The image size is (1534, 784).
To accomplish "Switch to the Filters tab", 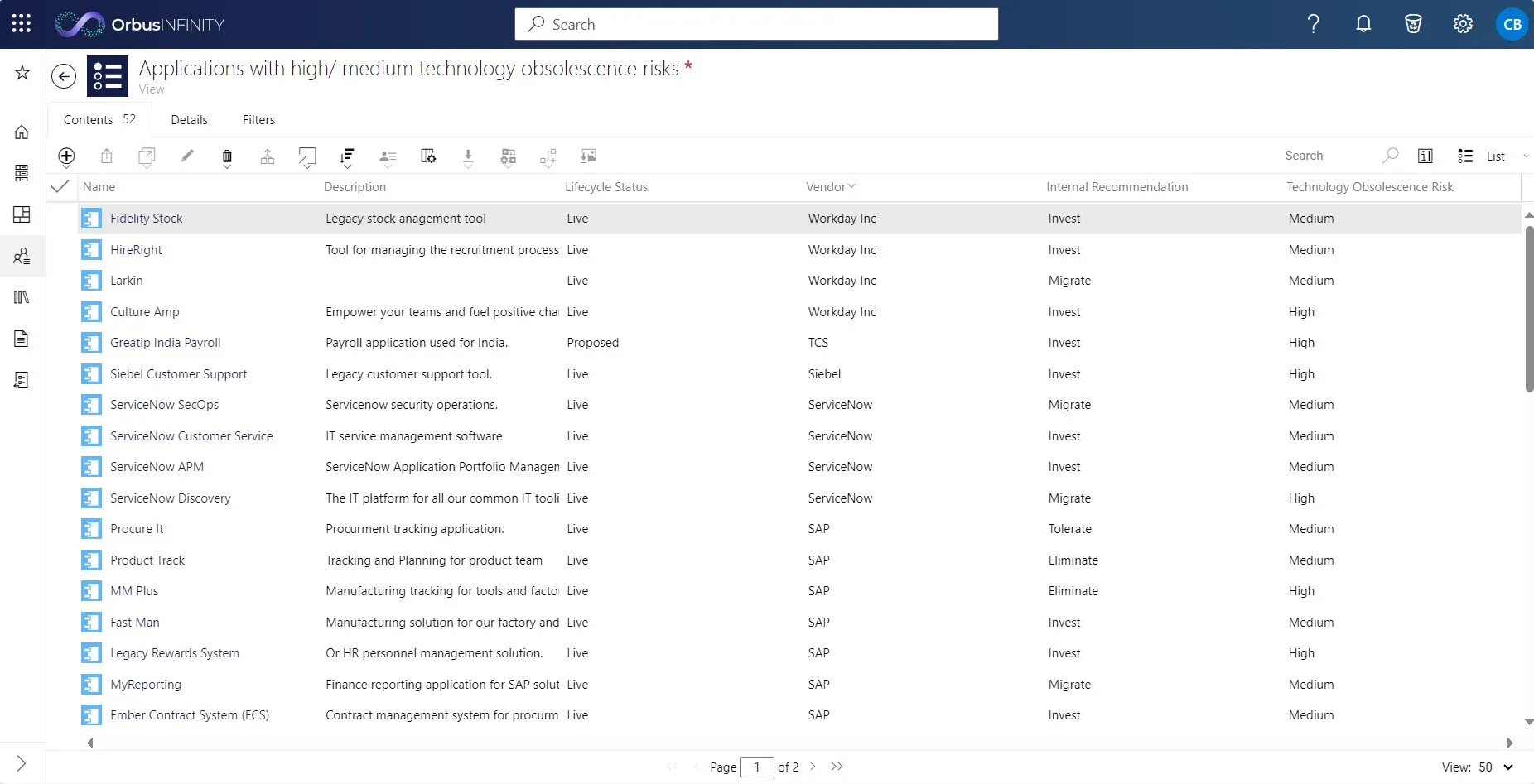I will [258, 120].
